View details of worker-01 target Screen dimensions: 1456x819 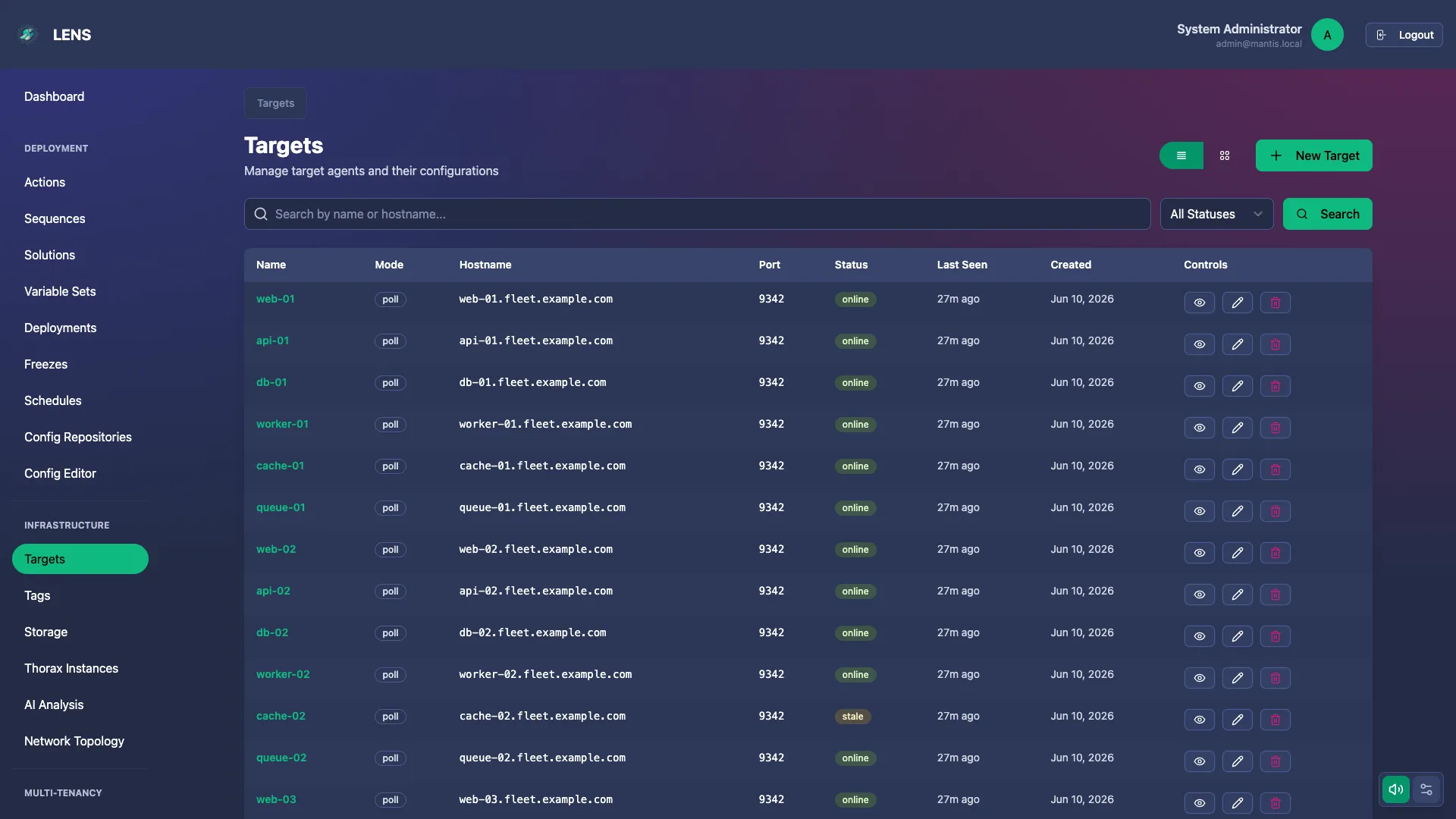tap(1200, 428)
